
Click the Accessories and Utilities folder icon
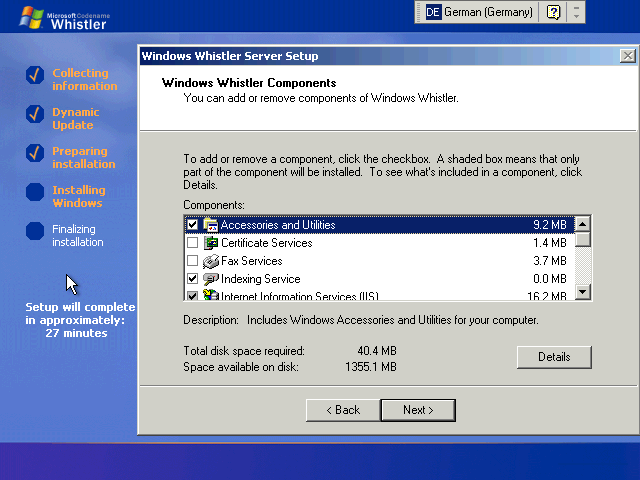pyautogui.click(x=211, y=225)
